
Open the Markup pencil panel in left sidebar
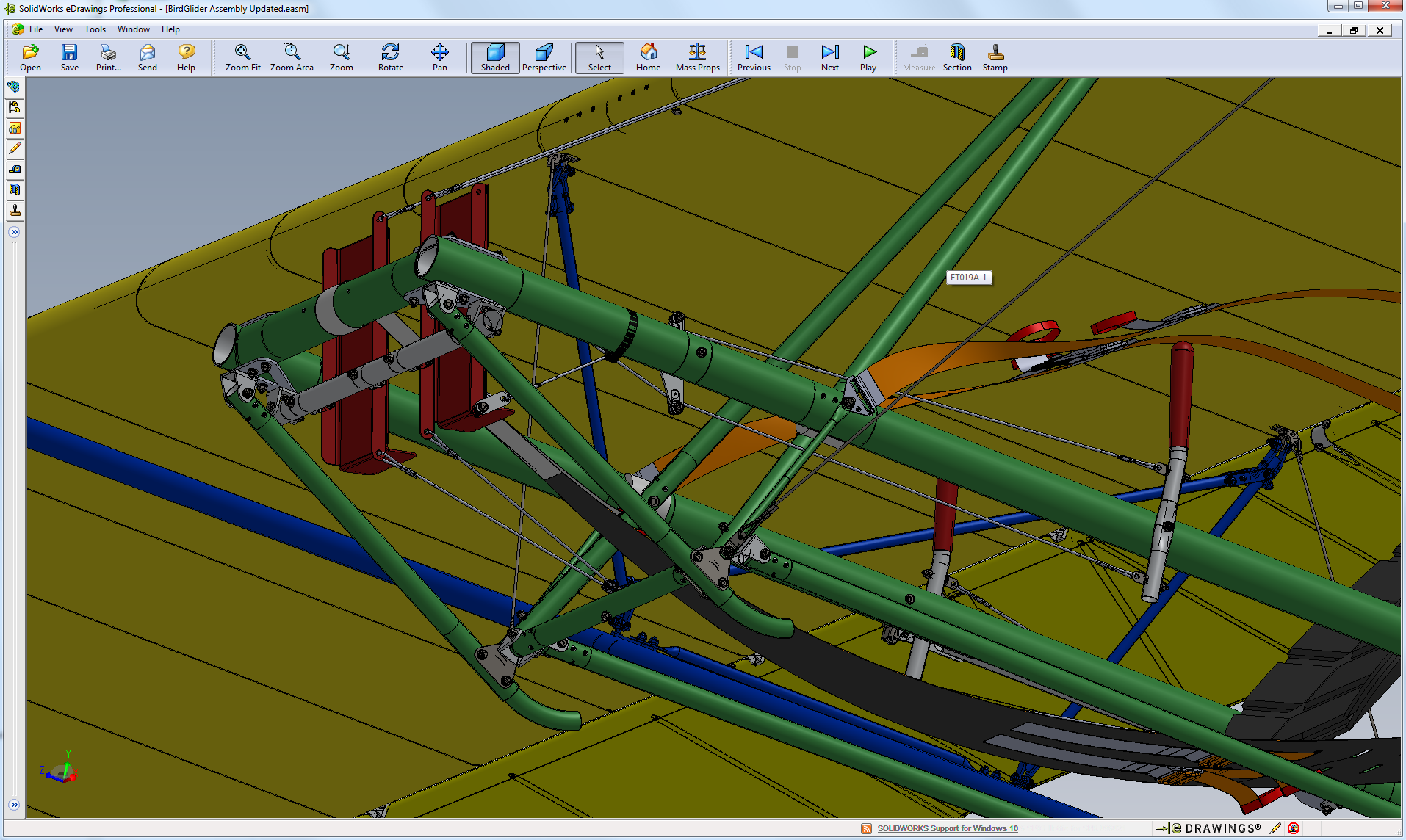pyautogui.click(x=14, y=148)
